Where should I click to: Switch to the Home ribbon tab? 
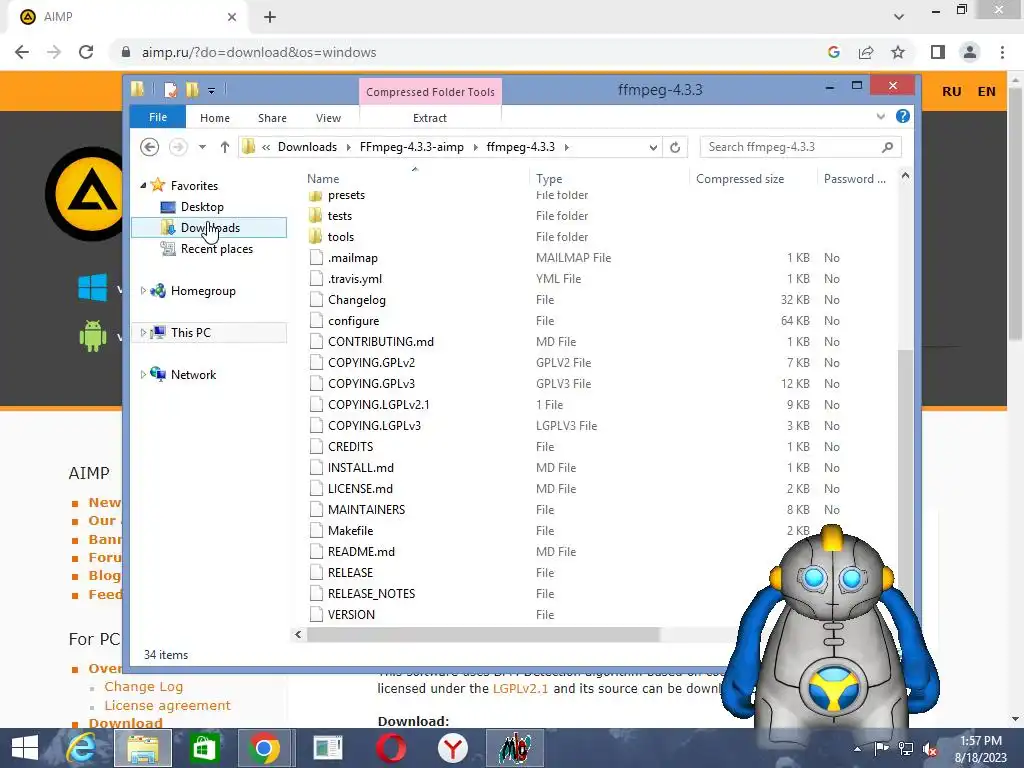(x=215, y=118)
